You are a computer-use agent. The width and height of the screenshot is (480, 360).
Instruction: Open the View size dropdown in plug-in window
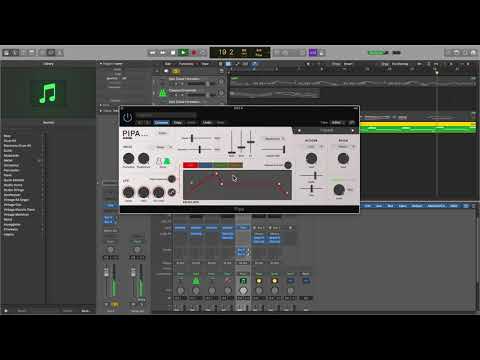tap(337, 122)
